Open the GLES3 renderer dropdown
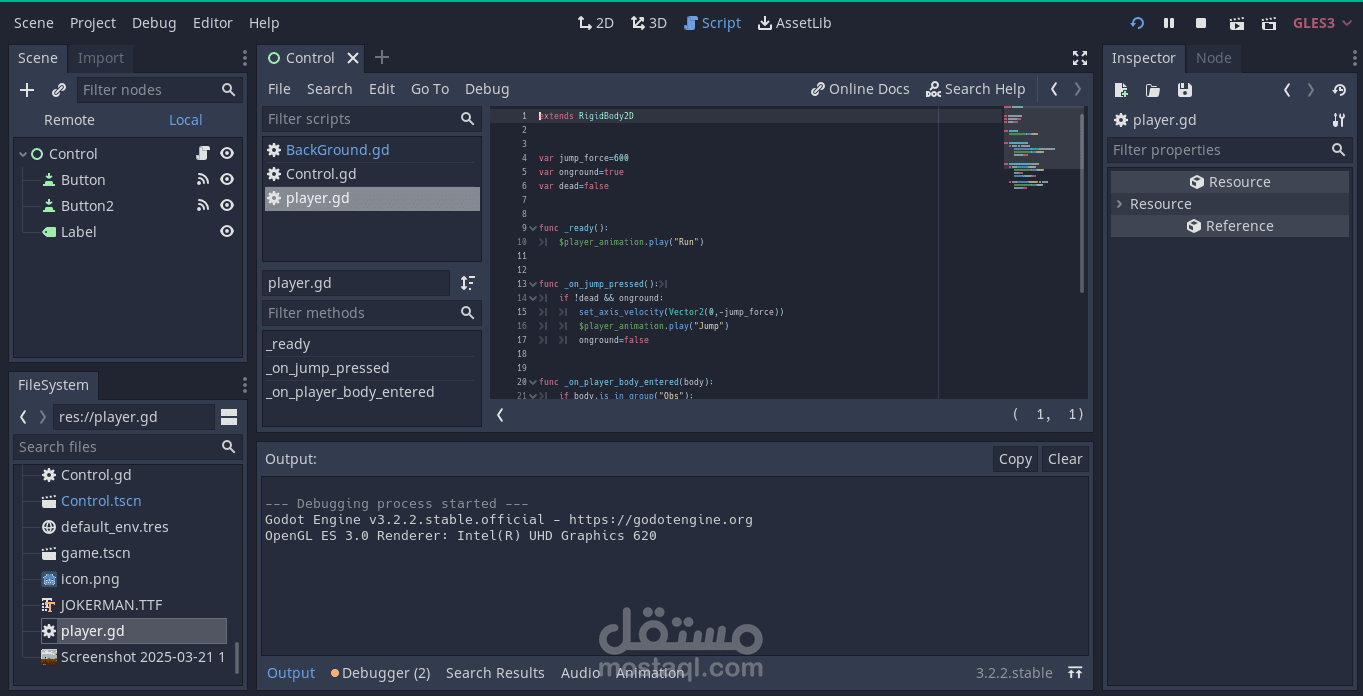Screen dimensions: 1363x696 point(1321,23)
